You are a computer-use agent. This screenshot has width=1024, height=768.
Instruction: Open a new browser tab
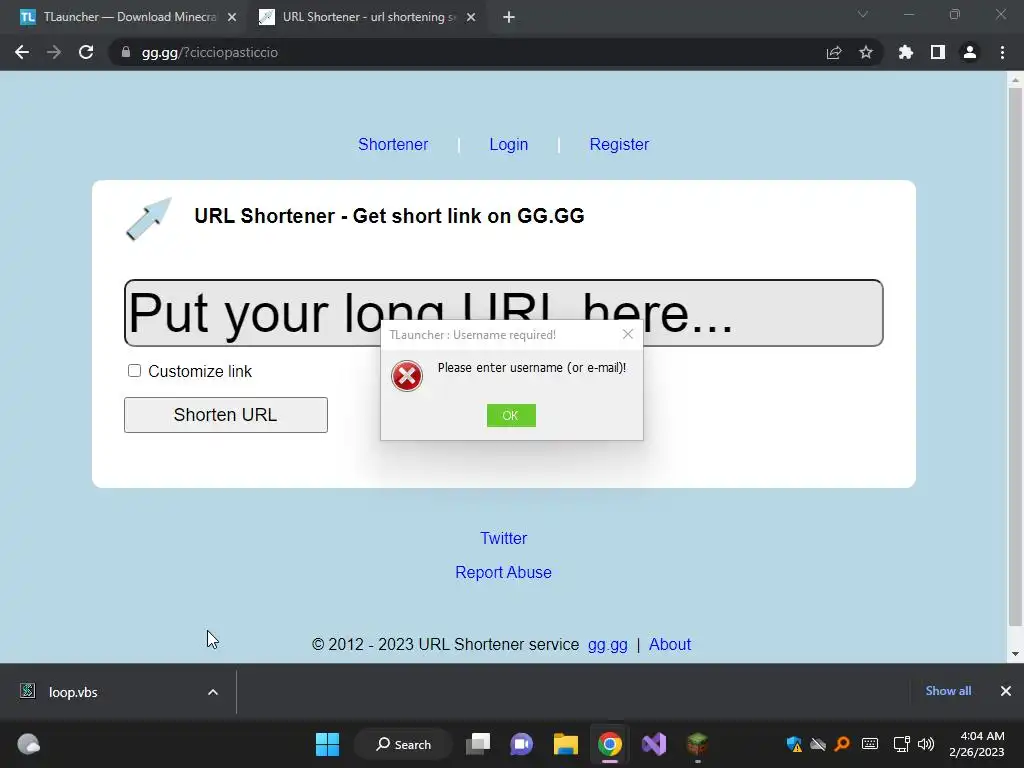509,17
